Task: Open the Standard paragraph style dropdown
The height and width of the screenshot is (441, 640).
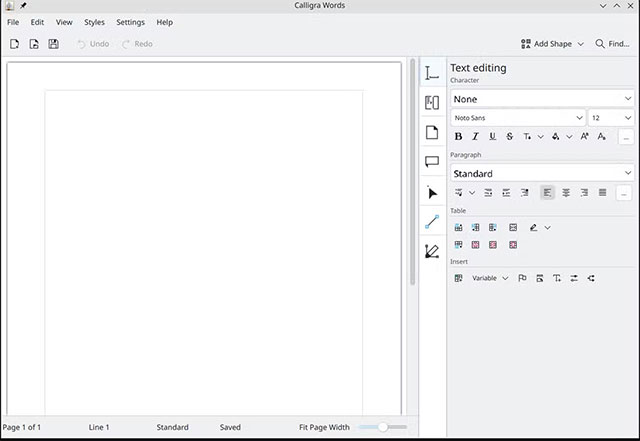Action: point(542,173)
